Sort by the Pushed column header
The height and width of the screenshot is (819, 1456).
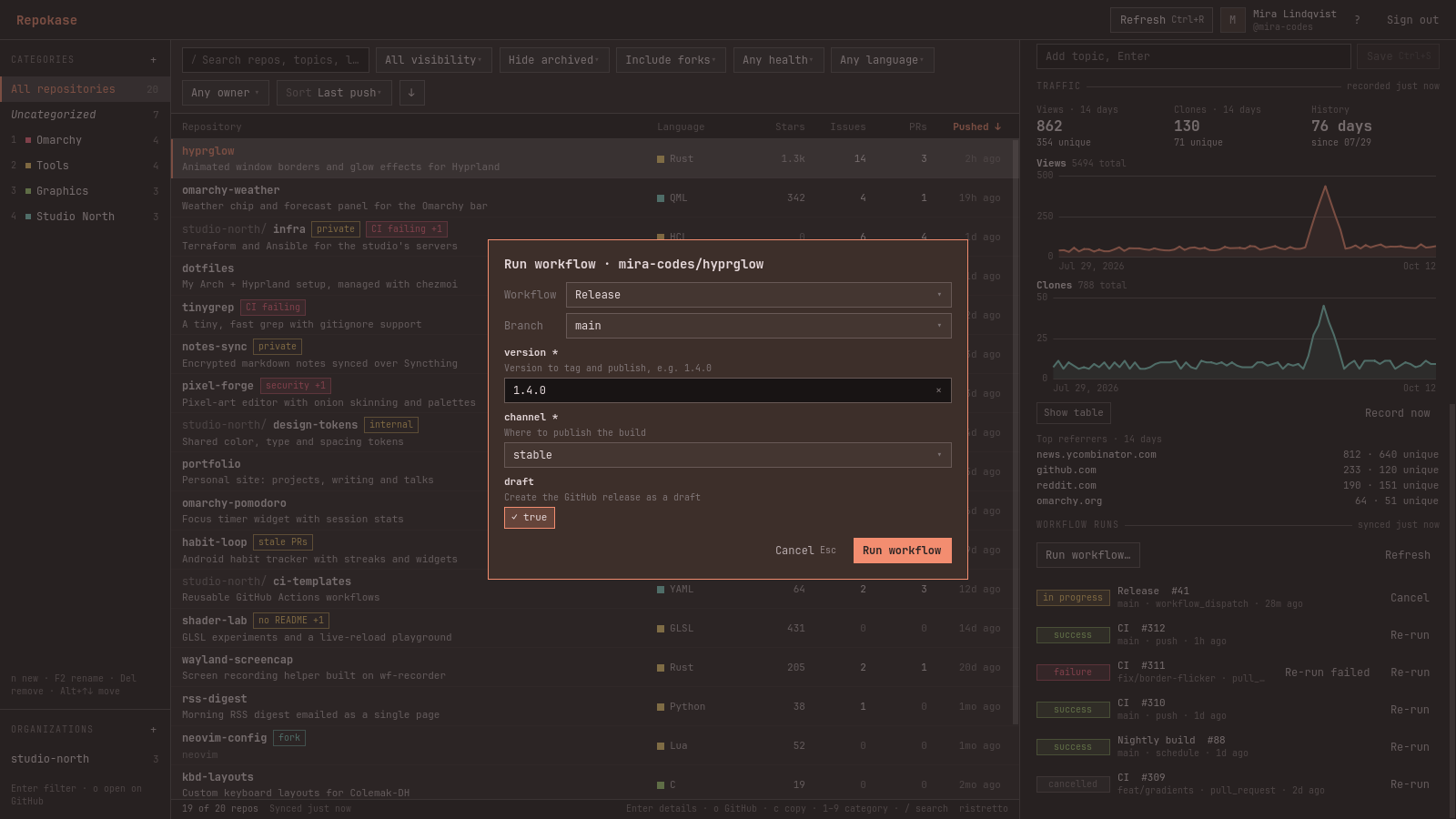[x=976, y=127]
